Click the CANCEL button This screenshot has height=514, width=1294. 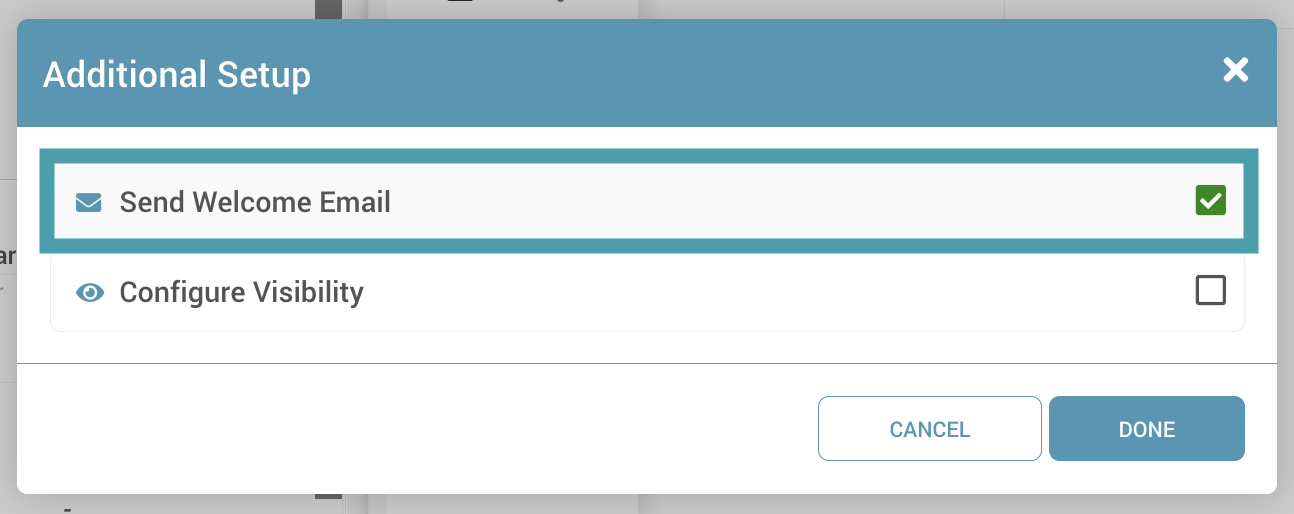[930, 429]
